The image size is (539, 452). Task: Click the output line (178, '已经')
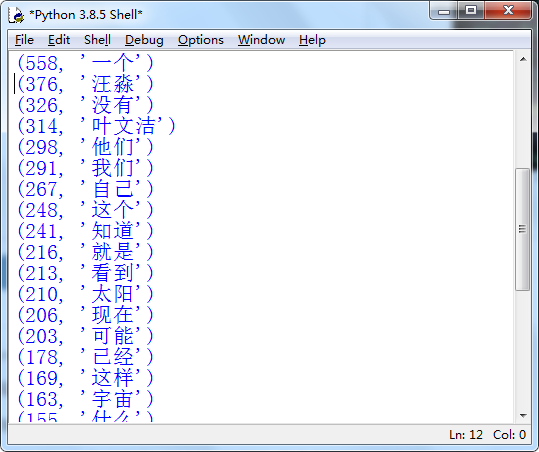point(85,357)
